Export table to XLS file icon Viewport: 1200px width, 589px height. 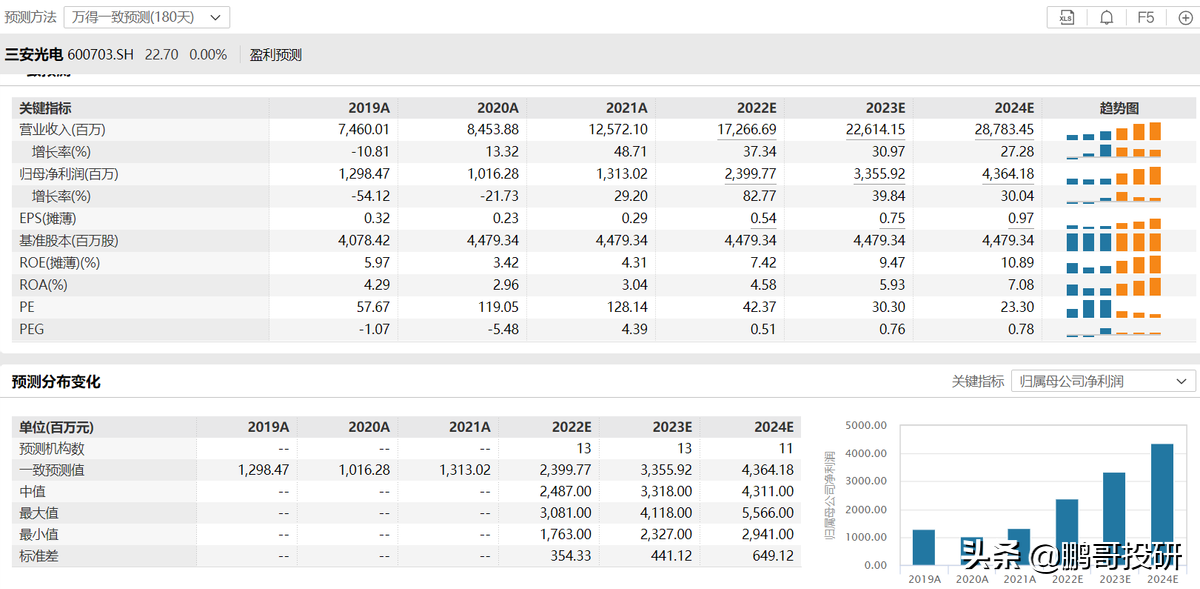tap(1067, 17)
